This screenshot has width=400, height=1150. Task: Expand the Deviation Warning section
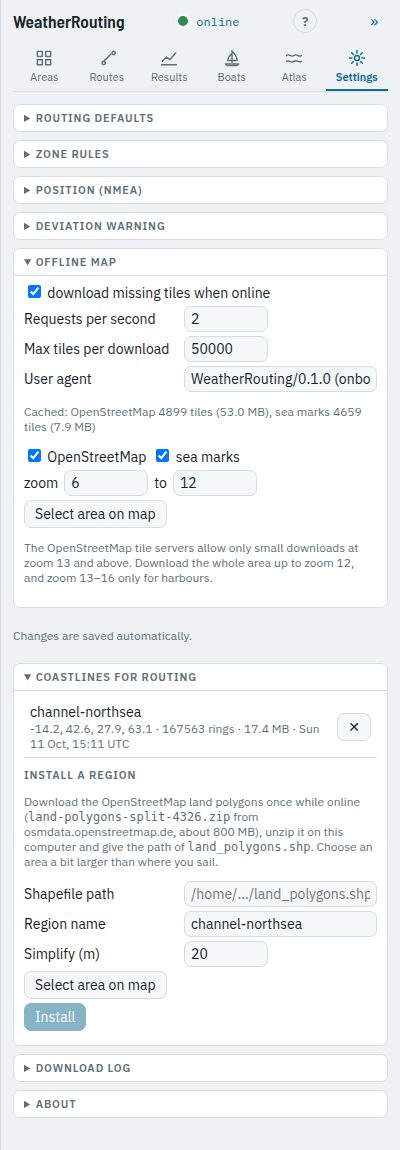tap(200, 226)
